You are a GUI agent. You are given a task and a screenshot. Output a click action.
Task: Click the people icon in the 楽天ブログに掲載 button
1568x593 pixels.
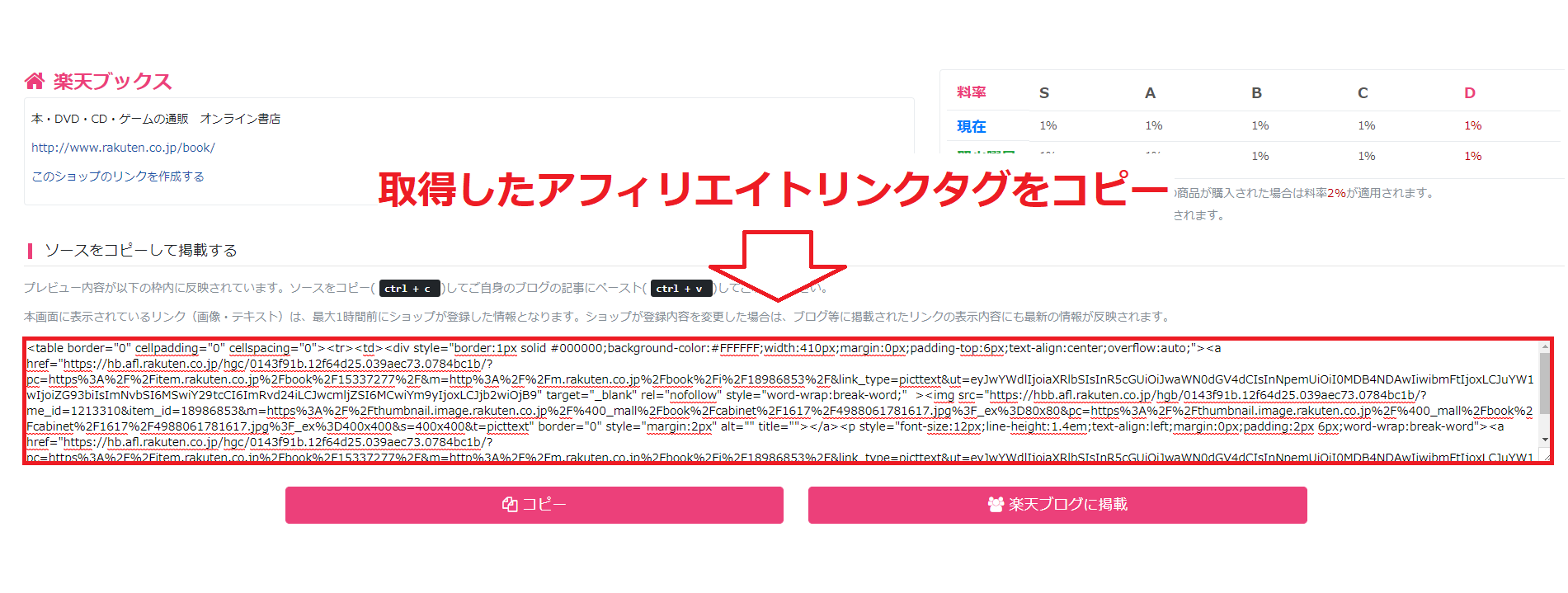[x=996, y=505]
